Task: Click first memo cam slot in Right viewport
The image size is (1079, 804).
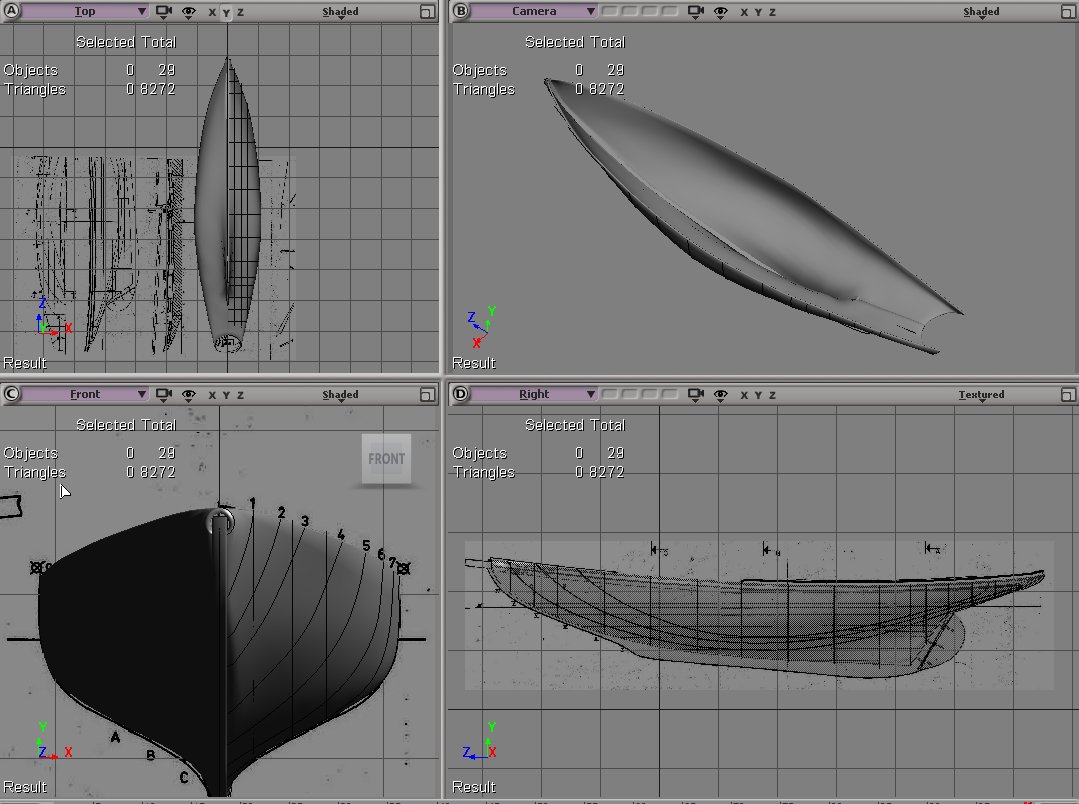Action: coord(611,395)
